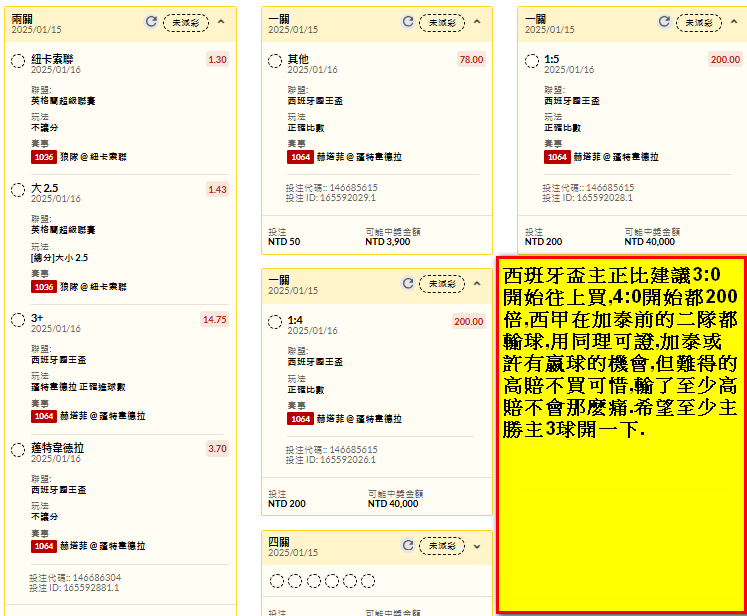Select the circle beside 蓬特韋德拉 3.70
The width and height of the screenshot is (747, 616).
(18, 450)
